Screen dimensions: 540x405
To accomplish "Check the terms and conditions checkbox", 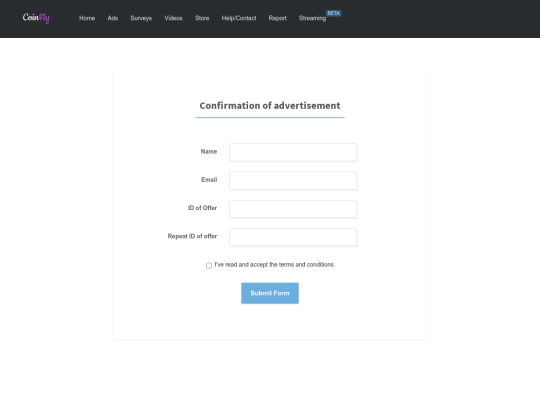I will pyautogui.click(x=209, y=266).
